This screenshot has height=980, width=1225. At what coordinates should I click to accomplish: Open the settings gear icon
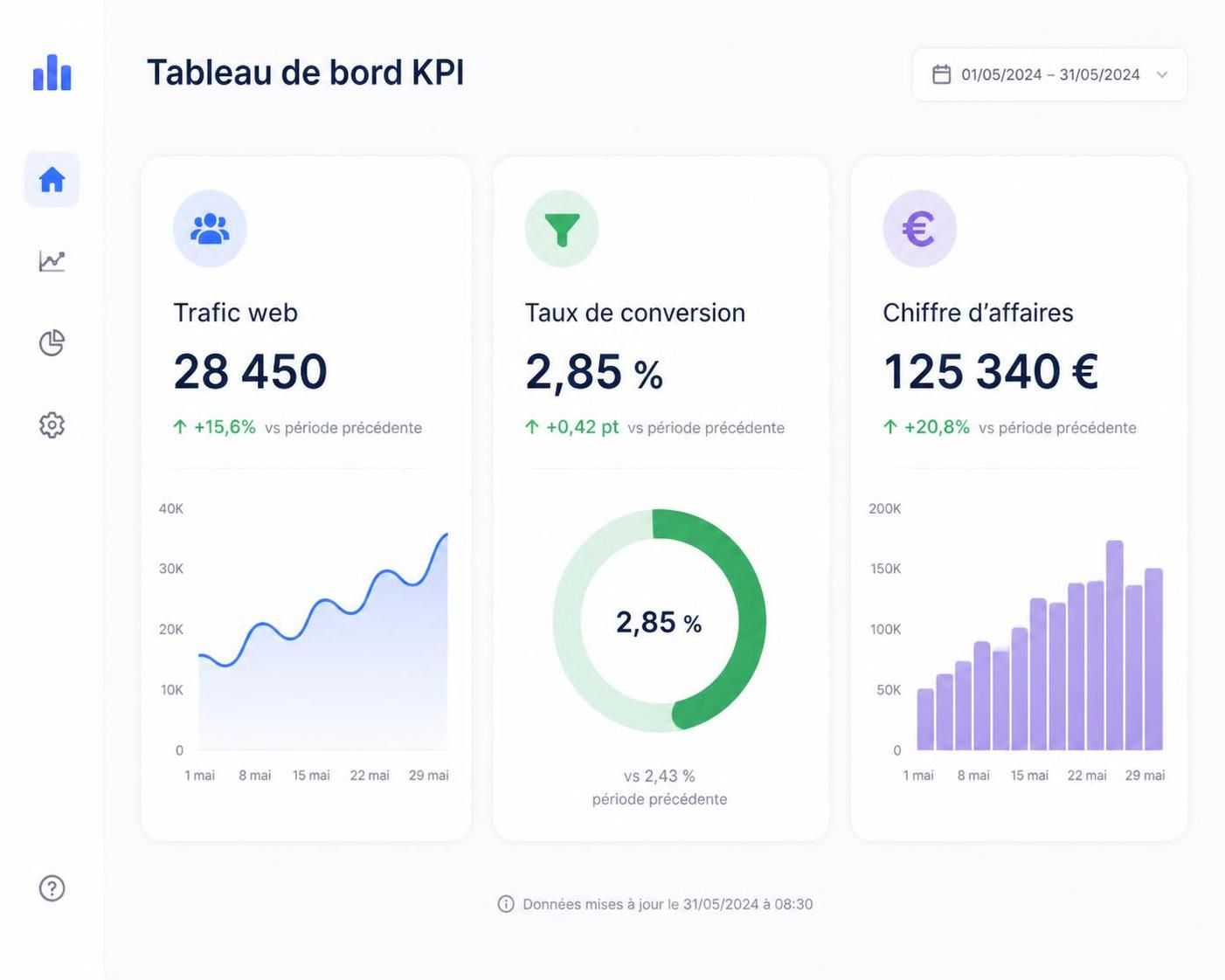[x=52, y=424]
